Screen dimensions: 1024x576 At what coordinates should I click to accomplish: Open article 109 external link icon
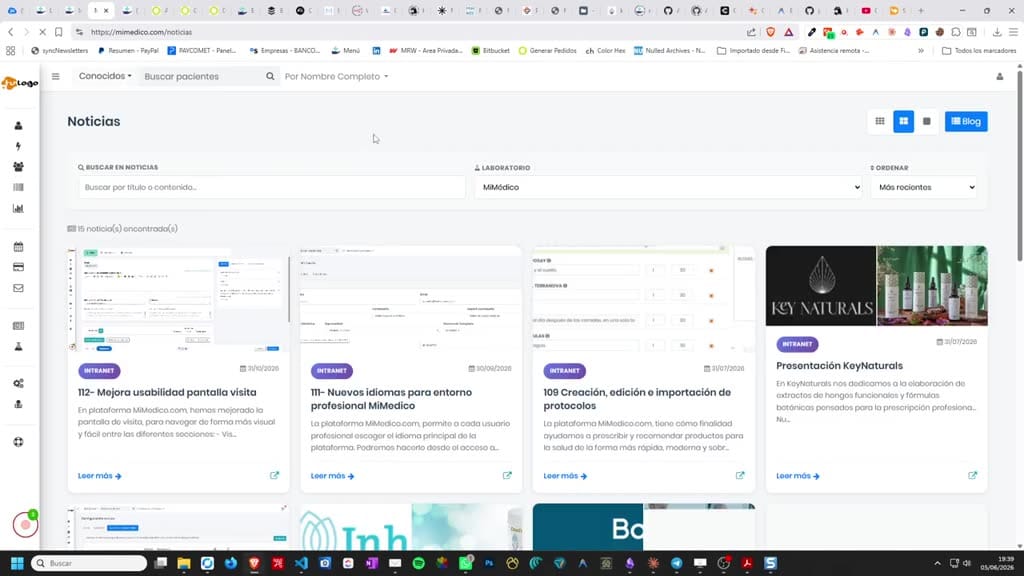[x=740, y=475]
